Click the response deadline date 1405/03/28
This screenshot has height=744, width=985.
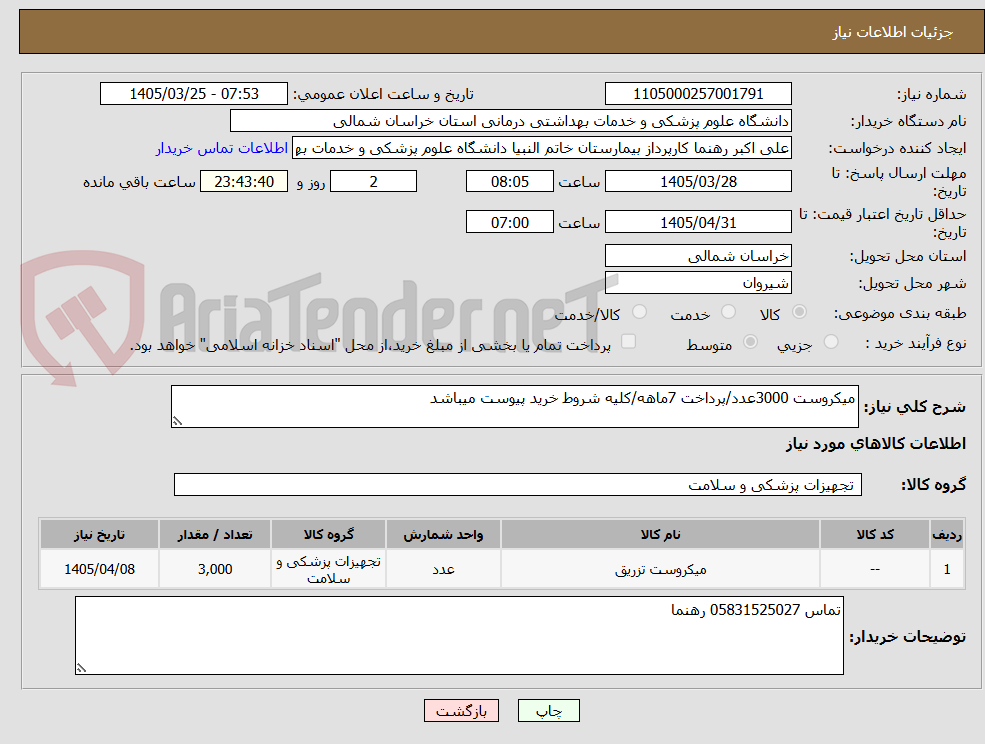(x=698, y=182)
